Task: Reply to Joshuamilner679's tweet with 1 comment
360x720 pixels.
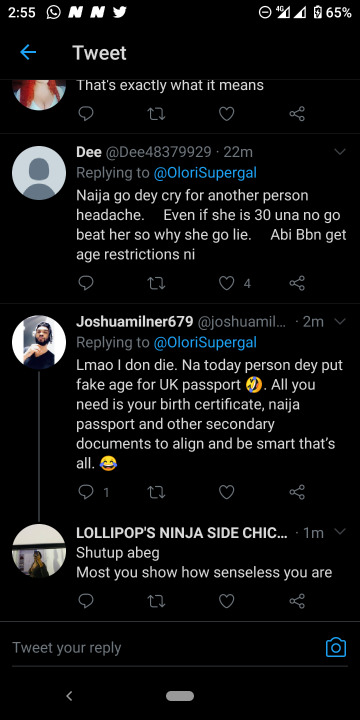Action: (86, 492)
